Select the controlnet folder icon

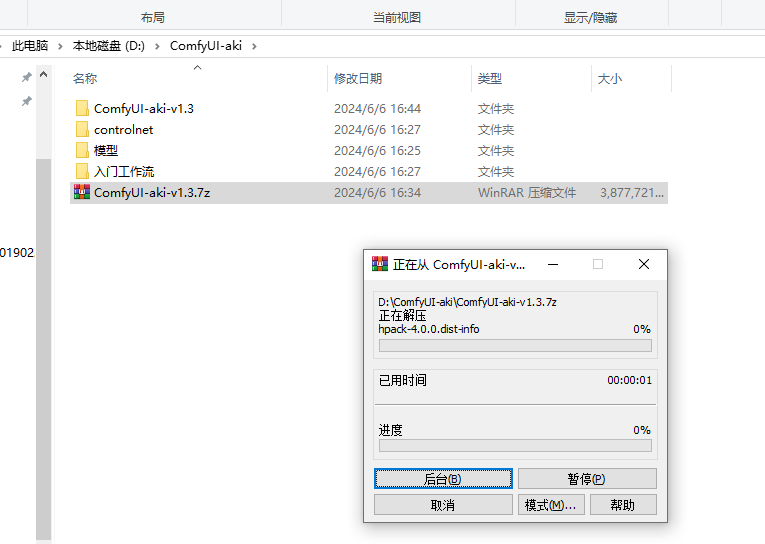click(x=82, y=129)
